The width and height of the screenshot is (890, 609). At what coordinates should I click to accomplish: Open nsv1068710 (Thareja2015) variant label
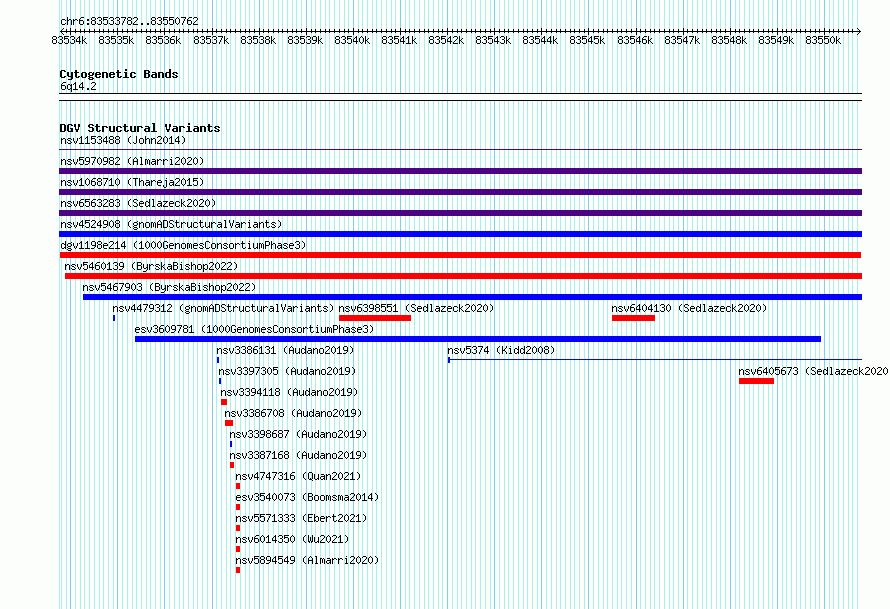point(132,182)
